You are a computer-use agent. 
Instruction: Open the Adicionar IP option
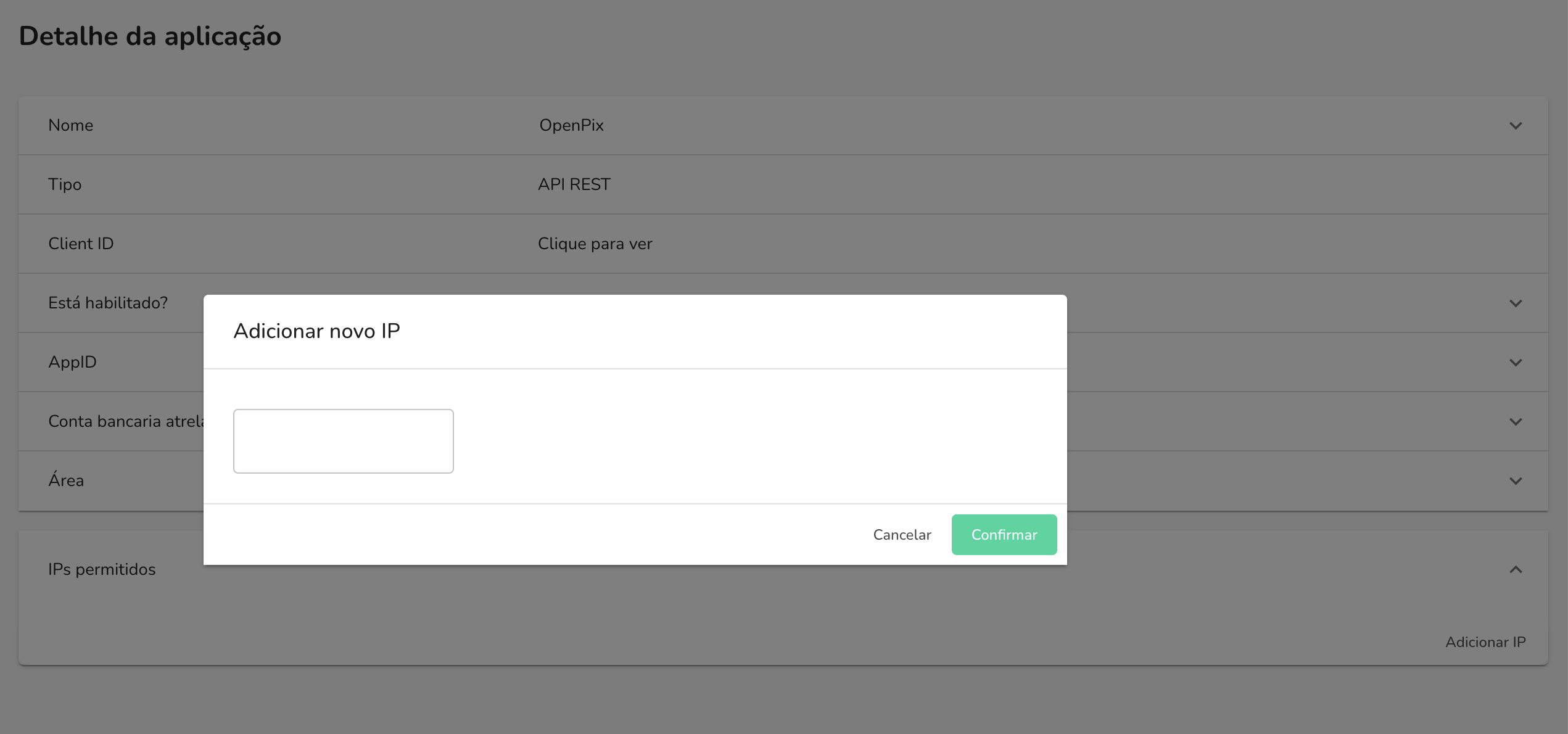pyautogui.click(x=1485, y=641)
